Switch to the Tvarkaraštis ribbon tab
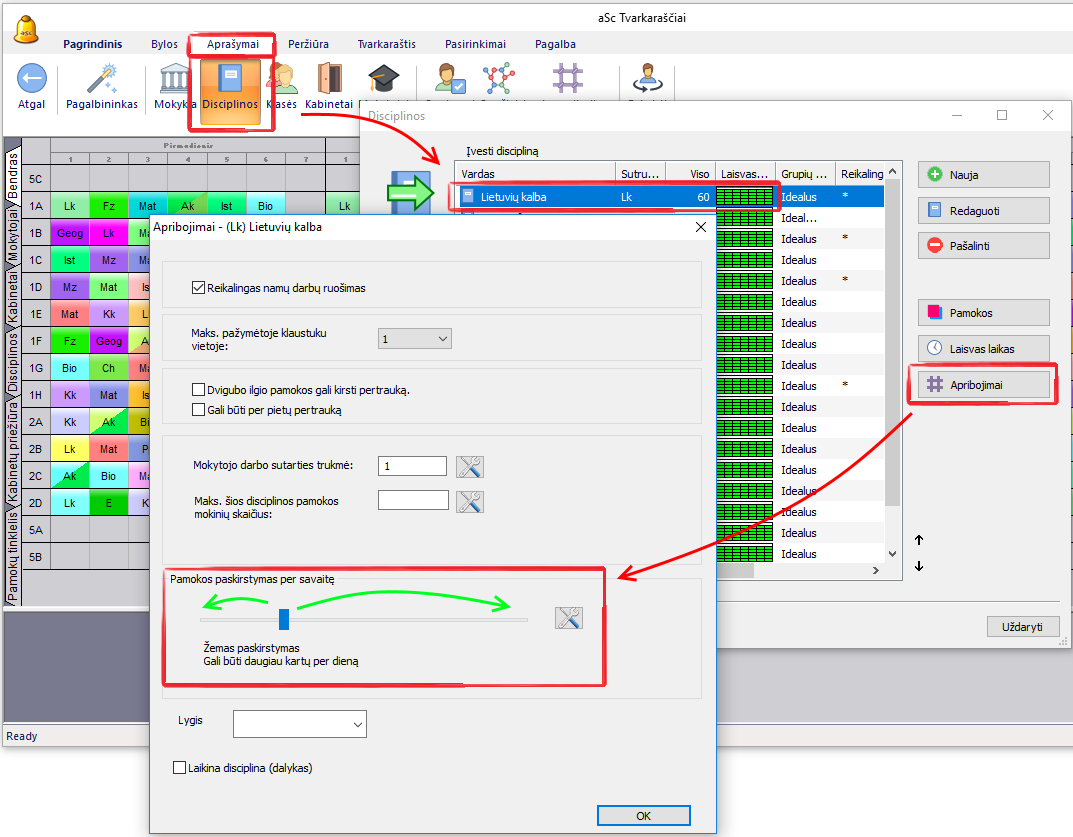Image resolution: width=1073 pixels, height=837 pixels. (x=386, y=44)
